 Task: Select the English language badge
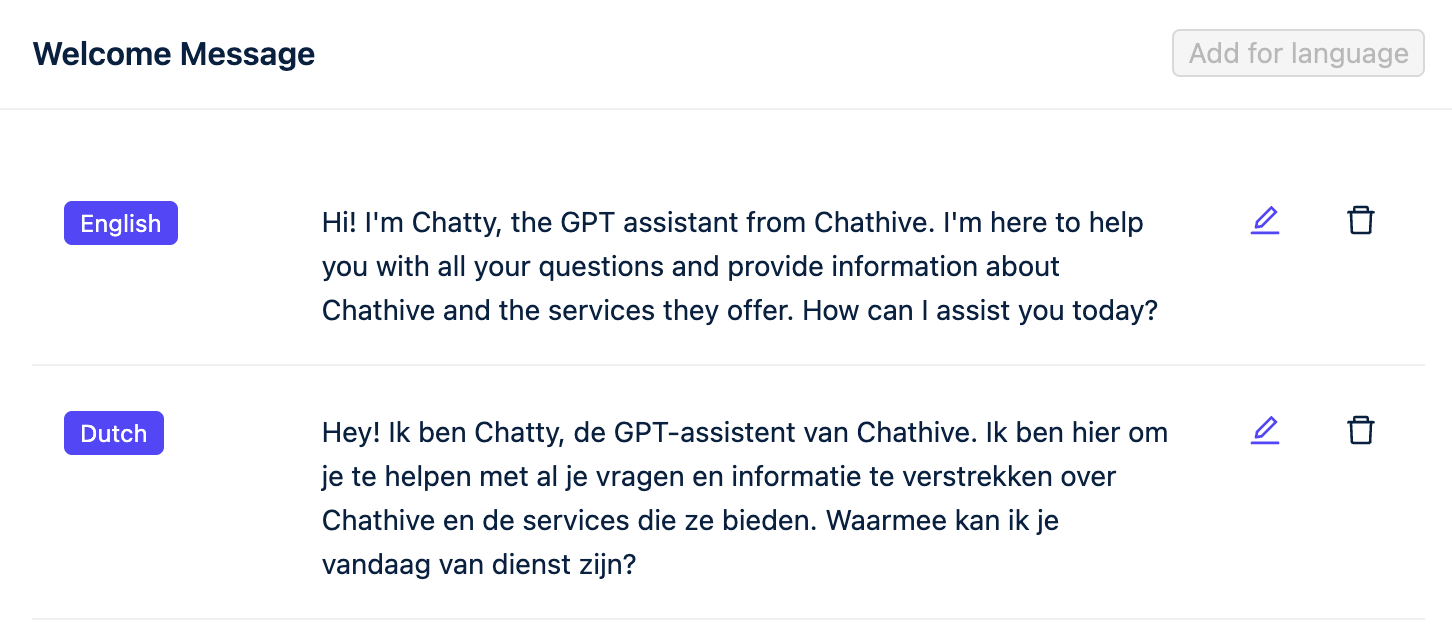[121, 223]
